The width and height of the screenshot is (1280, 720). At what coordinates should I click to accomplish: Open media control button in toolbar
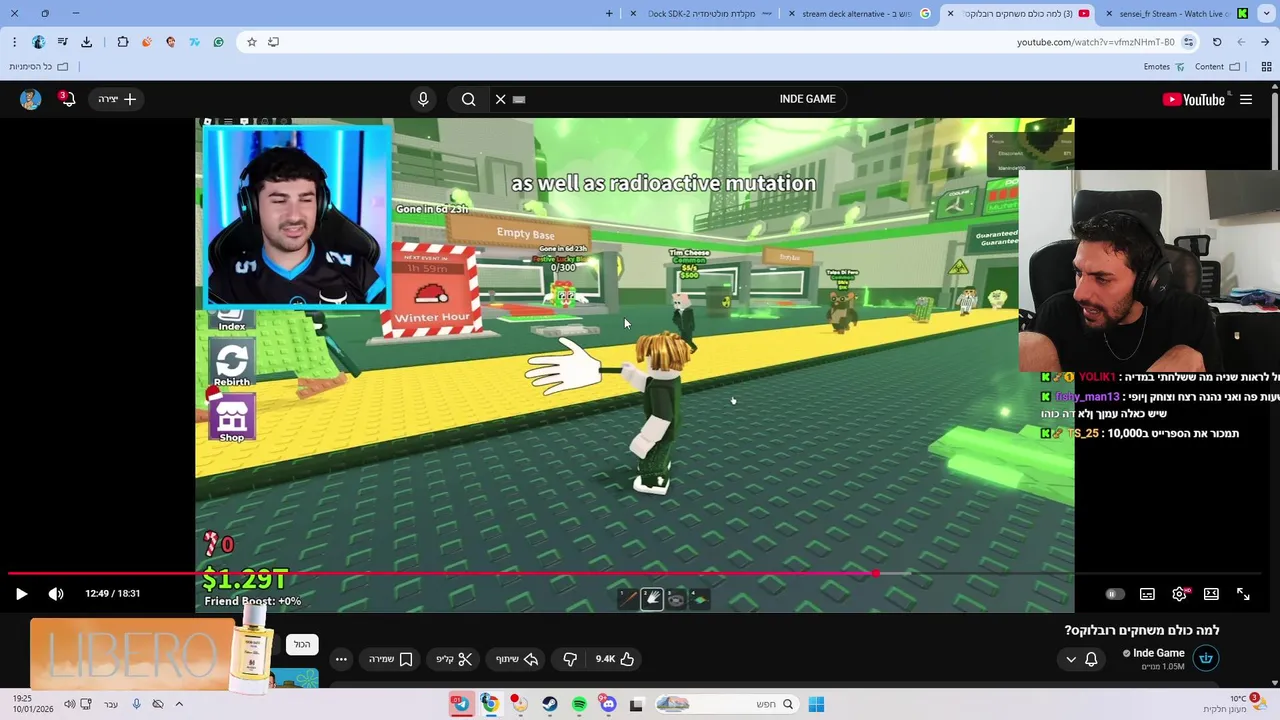click(x=62, y=42)
